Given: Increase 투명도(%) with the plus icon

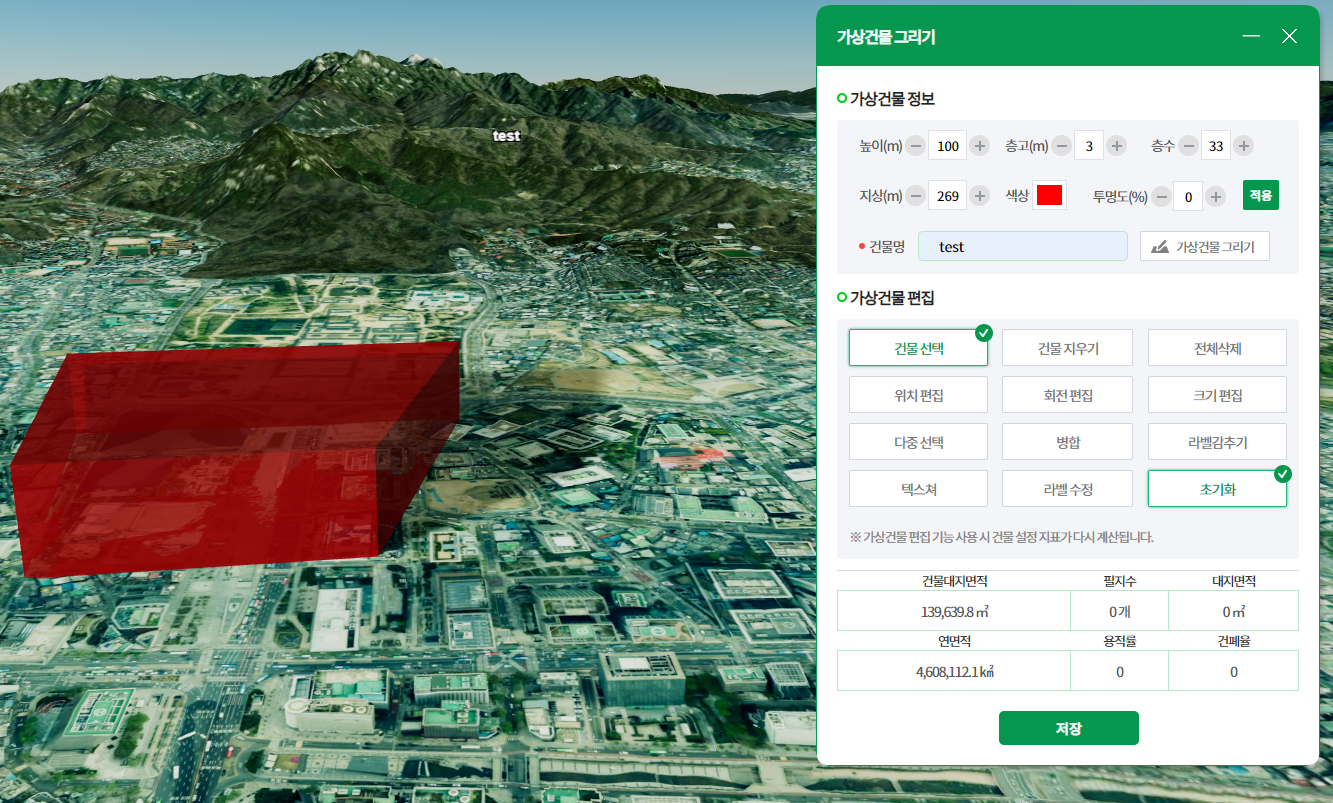Looking at the screenshot, I should pos(1215,197).
